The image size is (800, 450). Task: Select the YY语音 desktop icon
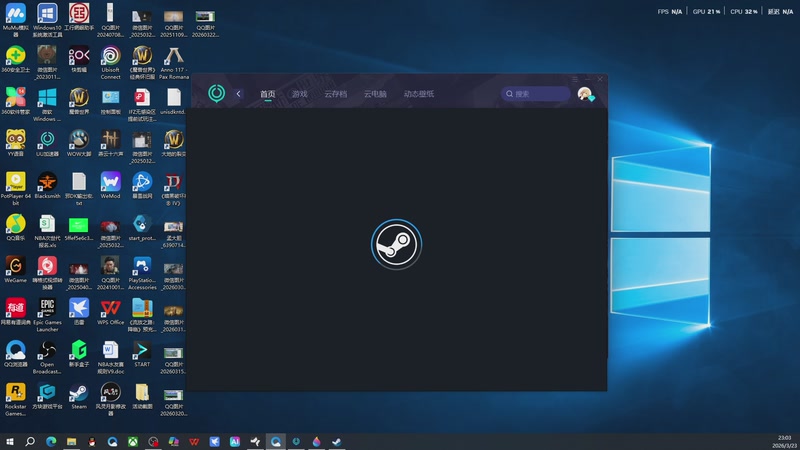click(x=15, y=143)
